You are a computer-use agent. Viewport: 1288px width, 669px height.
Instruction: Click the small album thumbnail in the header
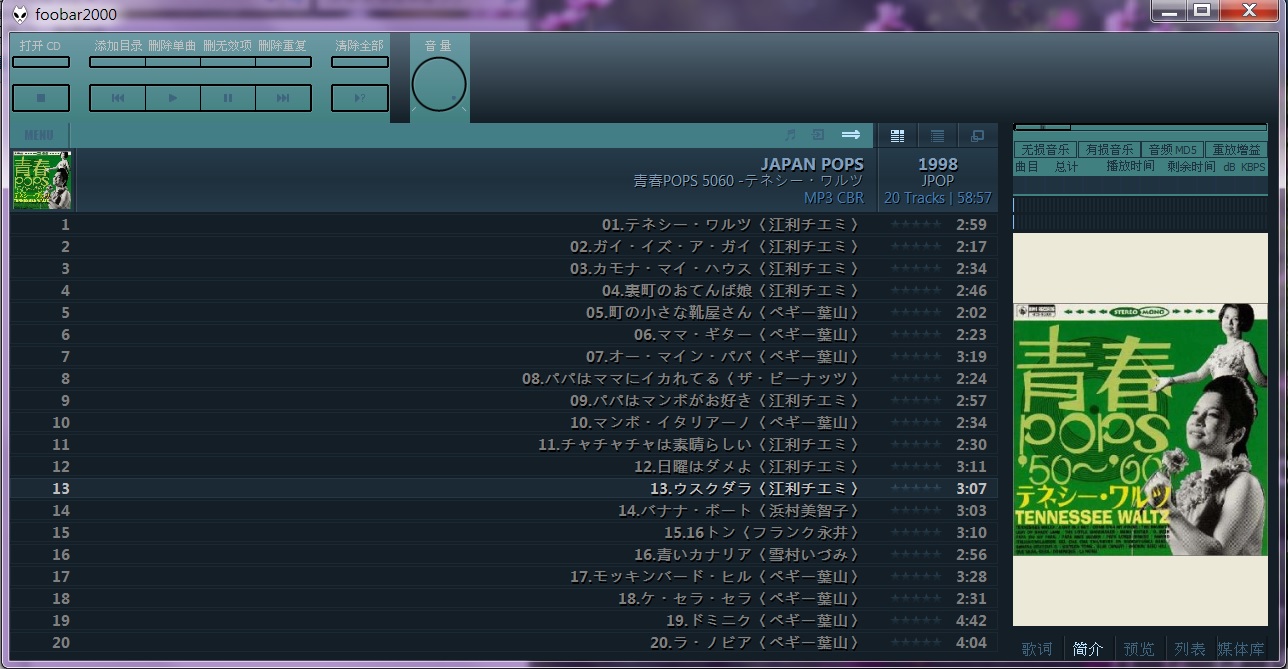[x=42, y=180]
